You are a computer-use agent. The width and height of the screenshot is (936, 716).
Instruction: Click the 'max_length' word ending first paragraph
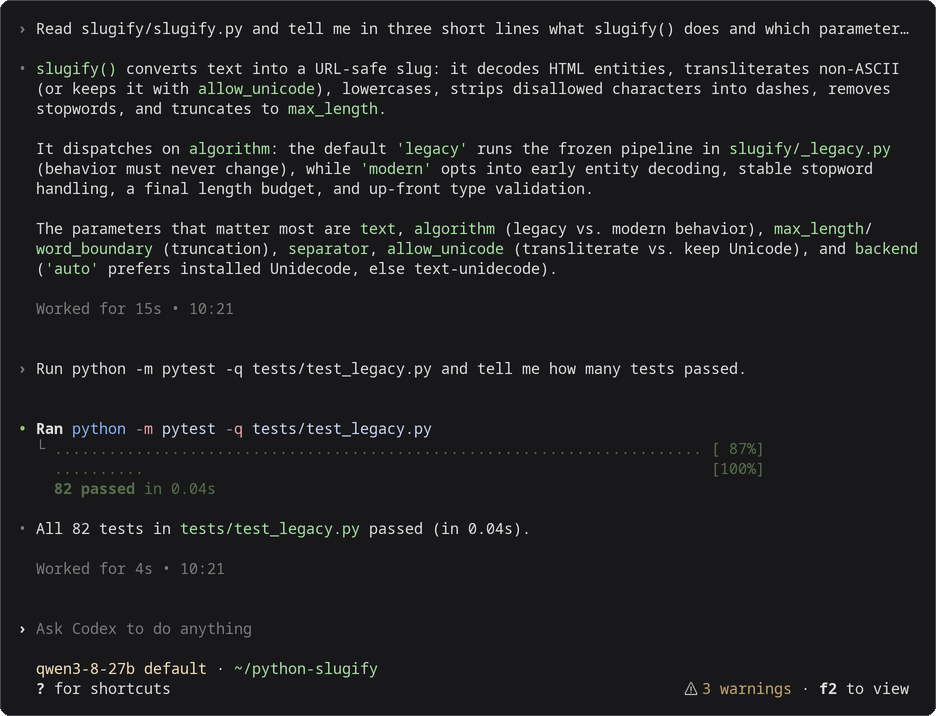point(332,109)
